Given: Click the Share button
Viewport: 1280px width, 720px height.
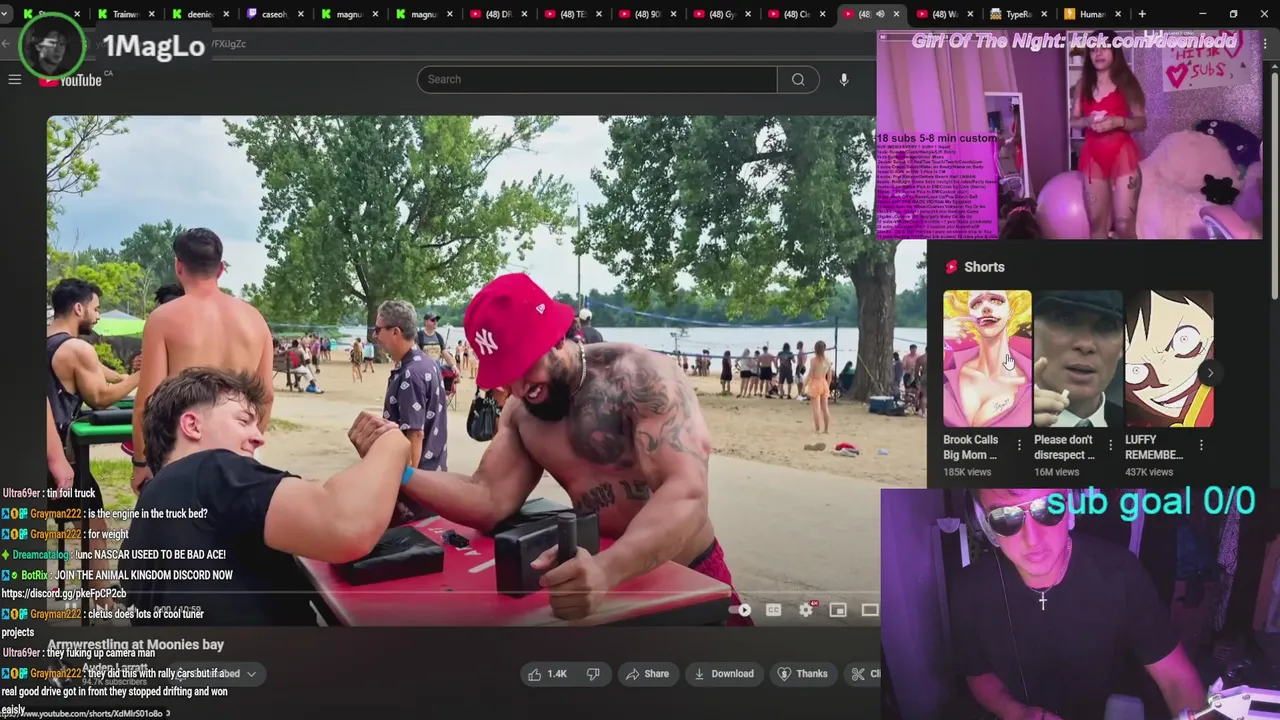Looking at the screenshot, I should (647, 674).
